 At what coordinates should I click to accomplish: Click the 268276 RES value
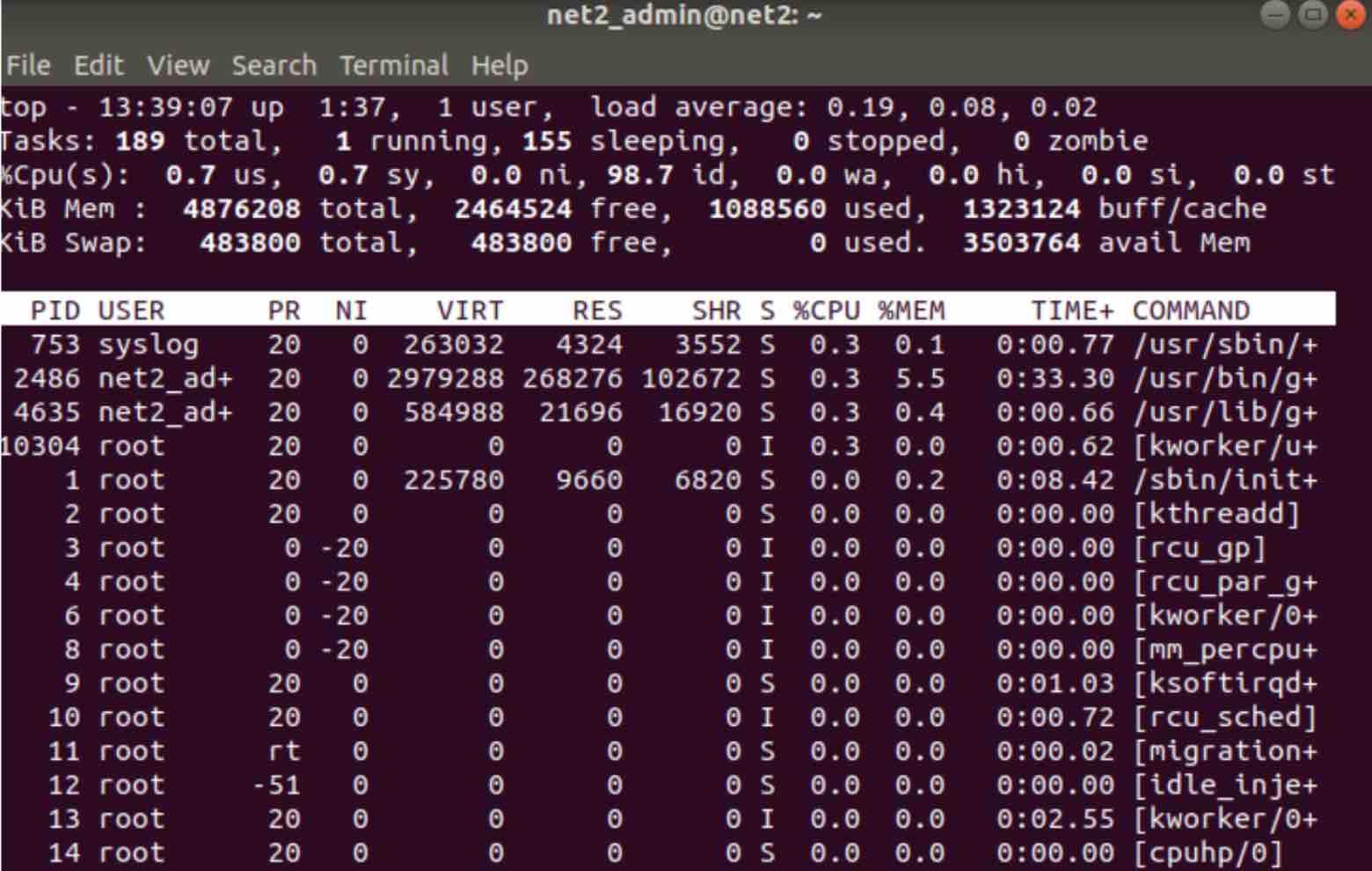click(x=573, y=379)
